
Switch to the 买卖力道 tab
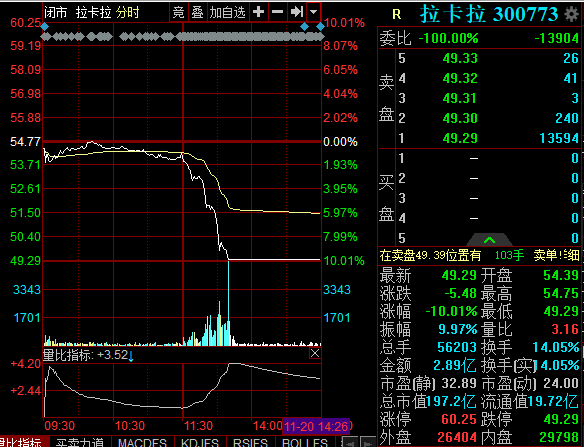pyautogui.click(x=80, y=442)
